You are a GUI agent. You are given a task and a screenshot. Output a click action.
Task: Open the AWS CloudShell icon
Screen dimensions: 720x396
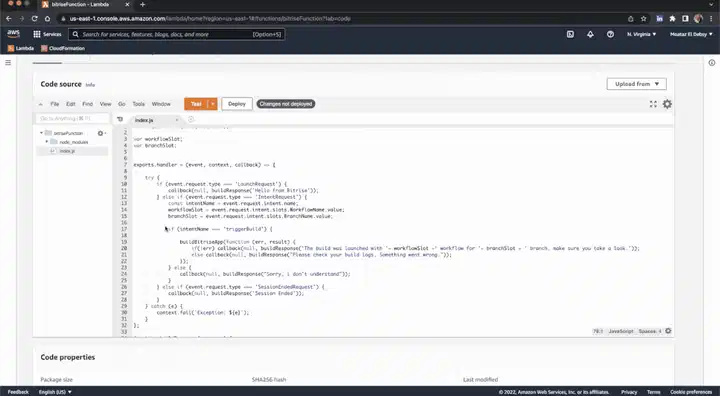(570, 34)
